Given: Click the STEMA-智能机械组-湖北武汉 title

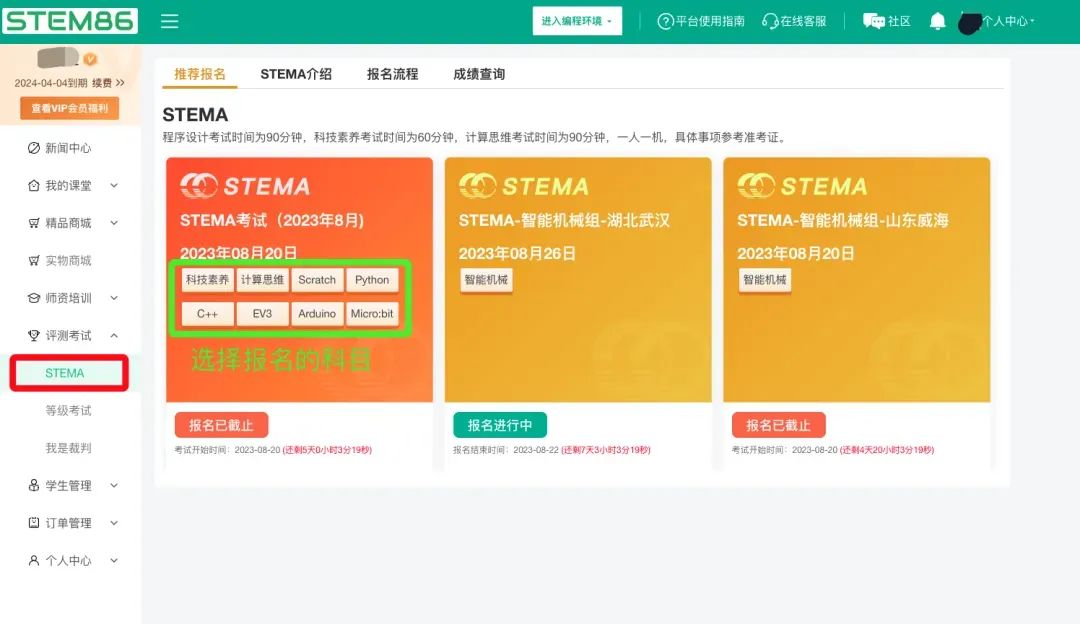Looking at the screenshot, I should point(564,220).
